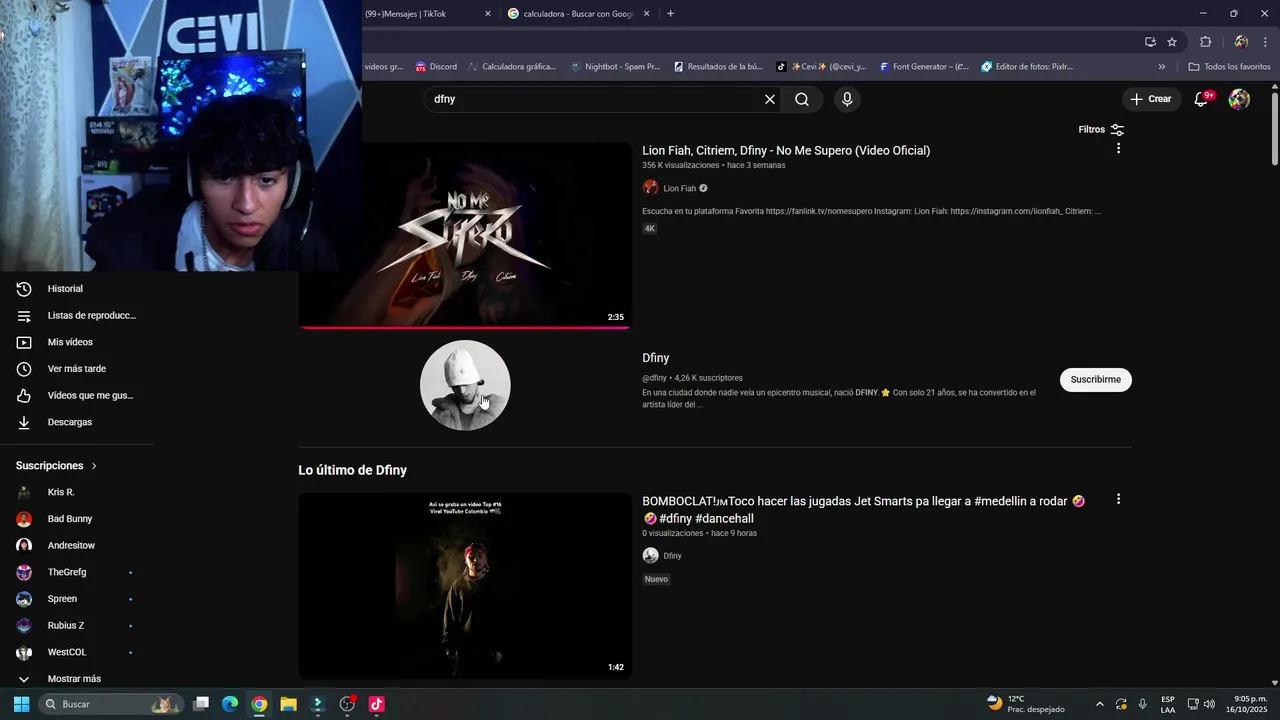Open the Chrome extensions puzzle icon

(1205, 42)
